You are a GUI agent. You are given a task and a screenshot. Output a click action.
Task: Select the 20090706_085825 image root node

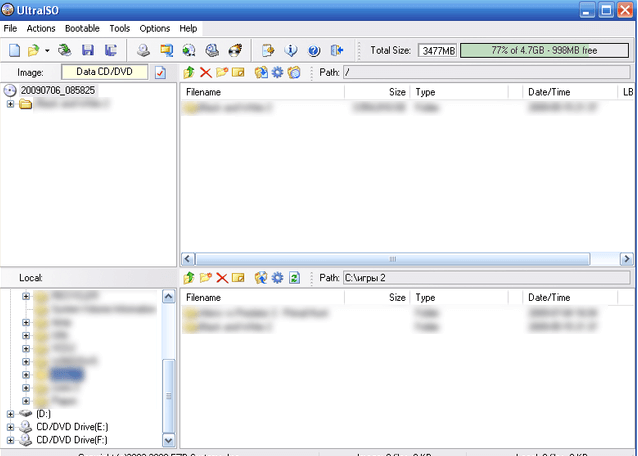coord(57,90)
